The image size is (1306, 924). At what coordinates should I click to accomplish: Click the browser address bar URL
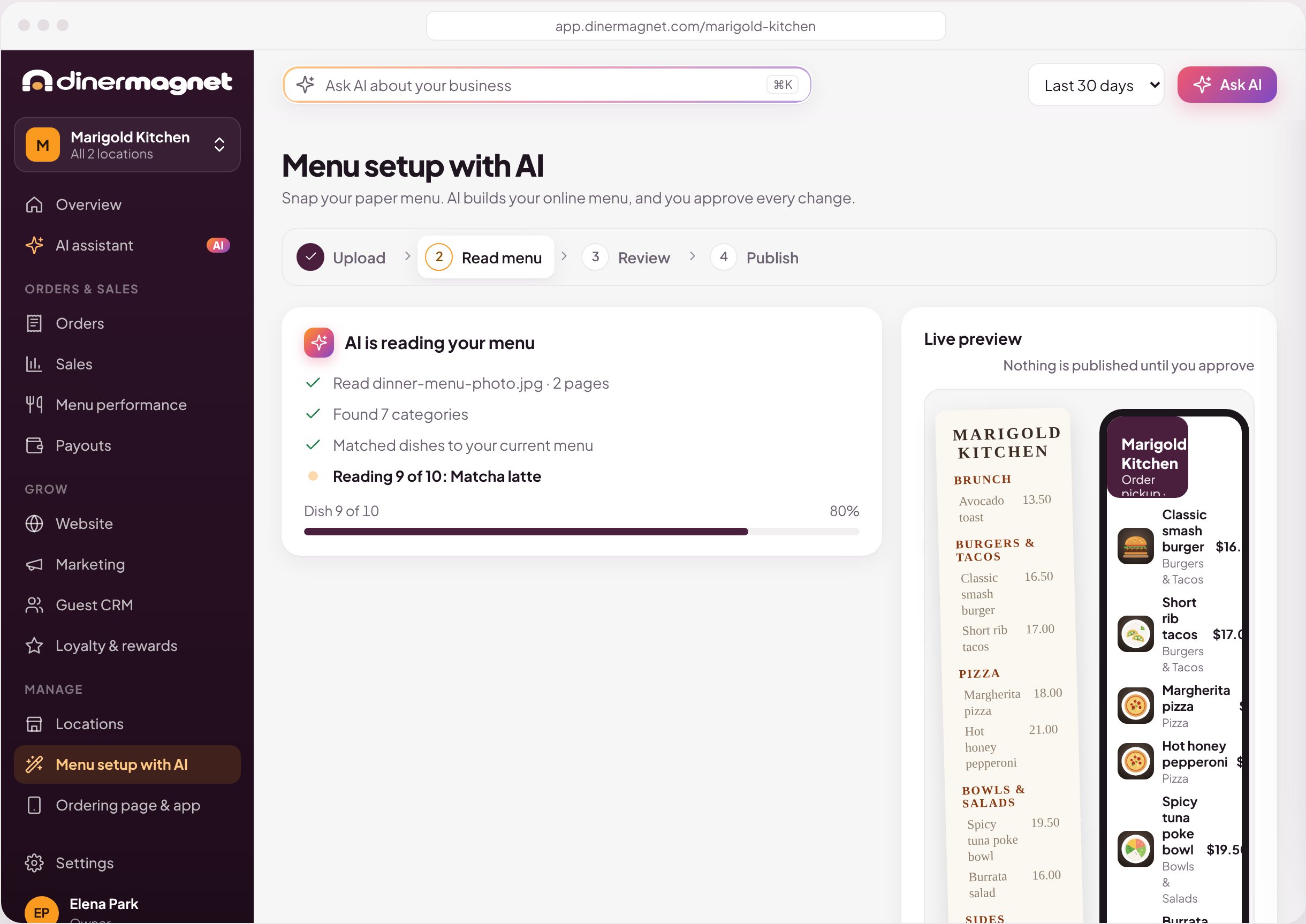pyautogui.click(x=686, y=26)
